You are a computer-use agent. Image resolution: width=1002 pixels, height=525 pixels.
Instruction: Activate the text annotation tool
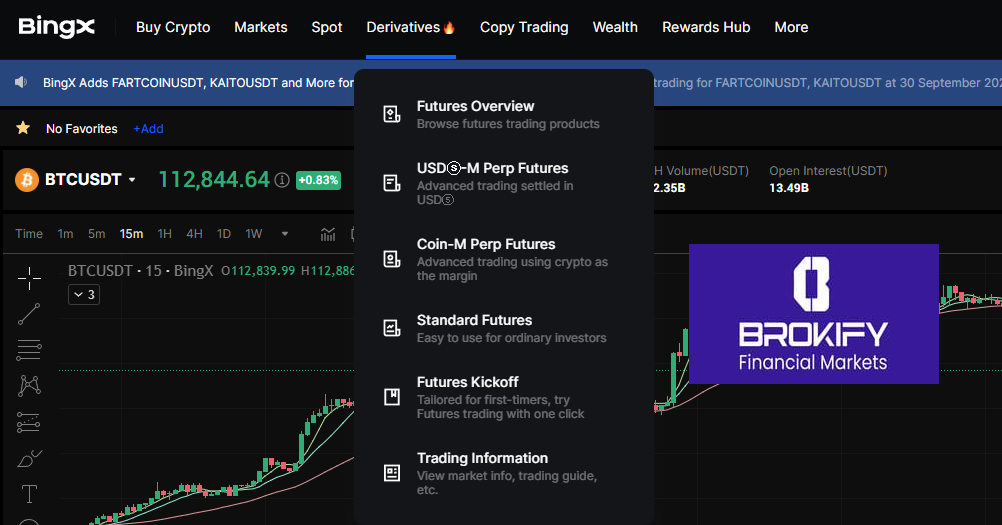coord(29,494)
